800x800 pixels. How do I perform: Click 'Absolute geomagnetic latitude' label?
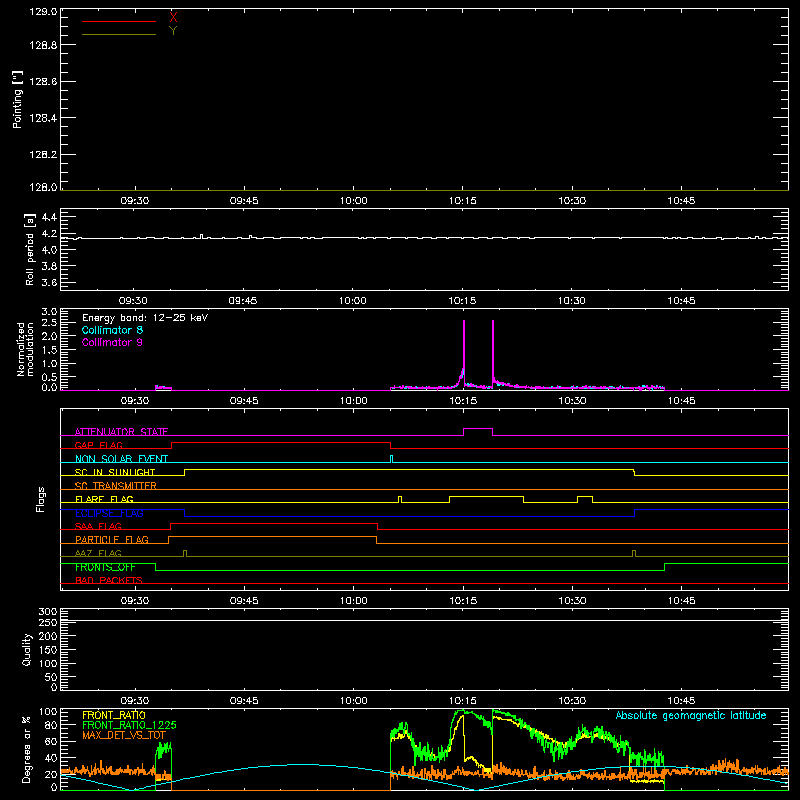691,715
